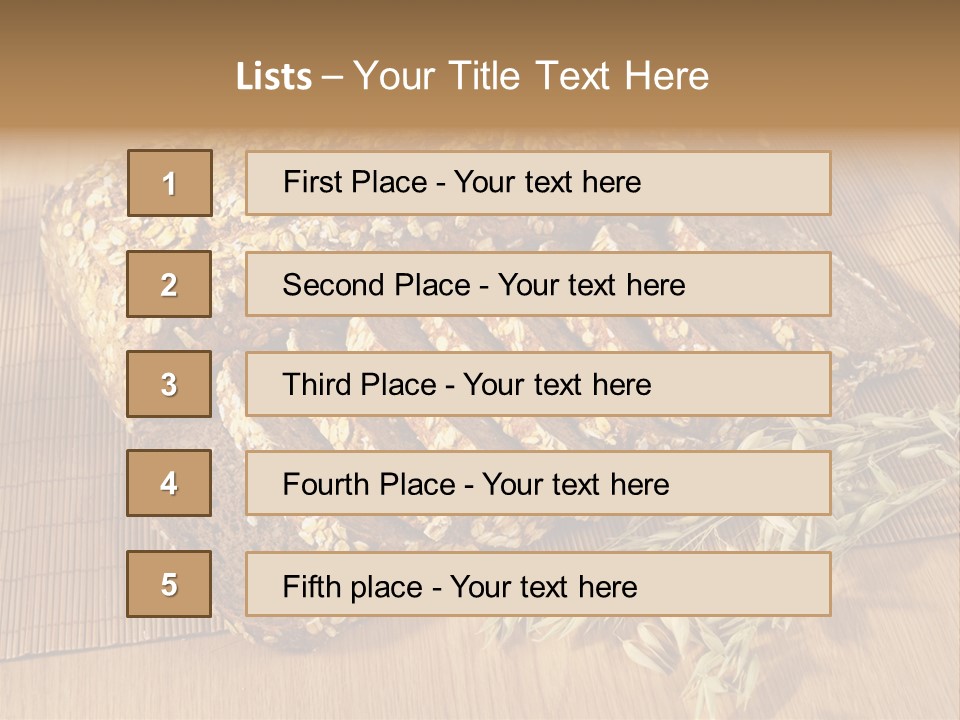This screenshot has height=720, width=960.
Task: Click the Second Place text bar
Action: point(538,284)
